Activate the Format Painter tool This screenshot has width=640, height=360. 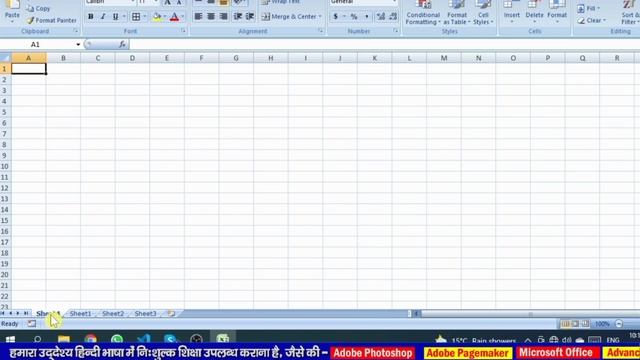[51, 20]
